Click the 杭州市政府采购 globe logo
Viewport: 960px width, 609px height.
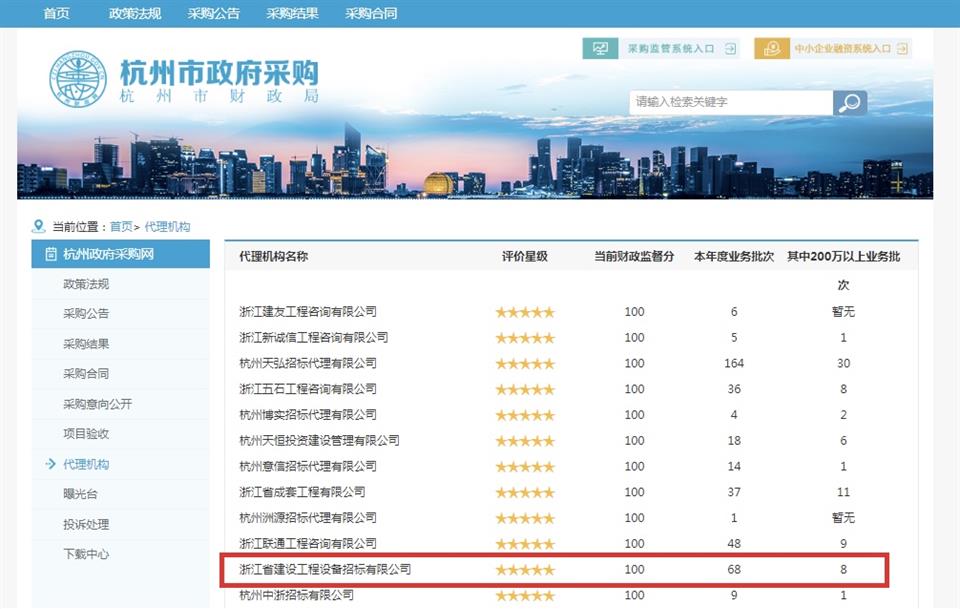pos(78,79)
